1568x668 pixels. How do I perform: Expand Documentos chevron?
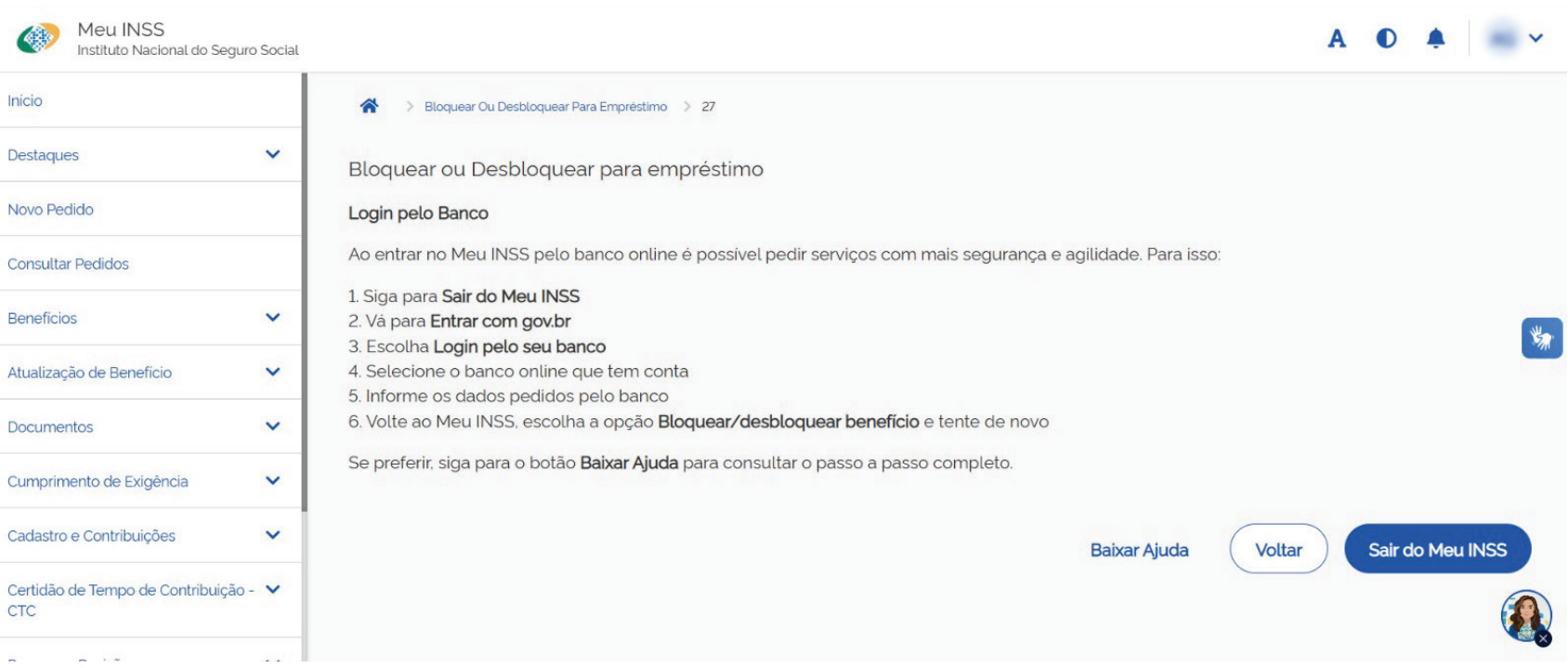click(x=272, y=426)
